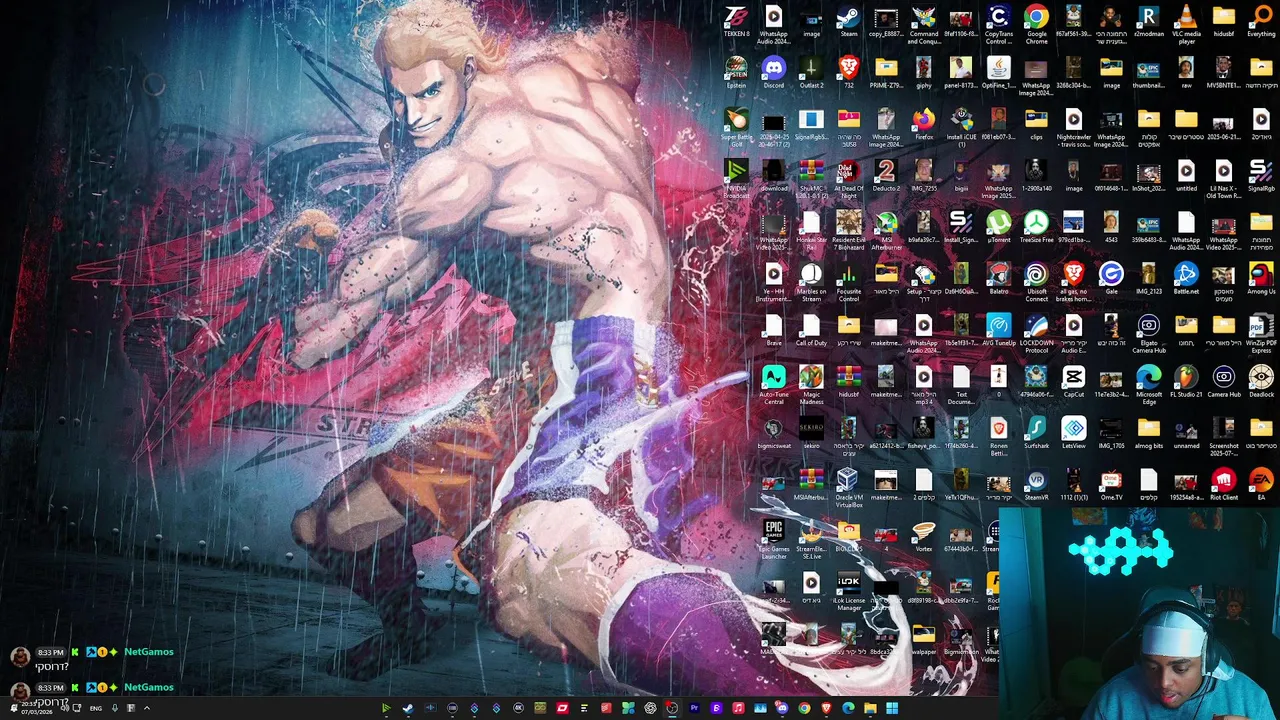Open Steam from the taskbar
This screenshot has height=720, width=1280.
click(408, 708)
